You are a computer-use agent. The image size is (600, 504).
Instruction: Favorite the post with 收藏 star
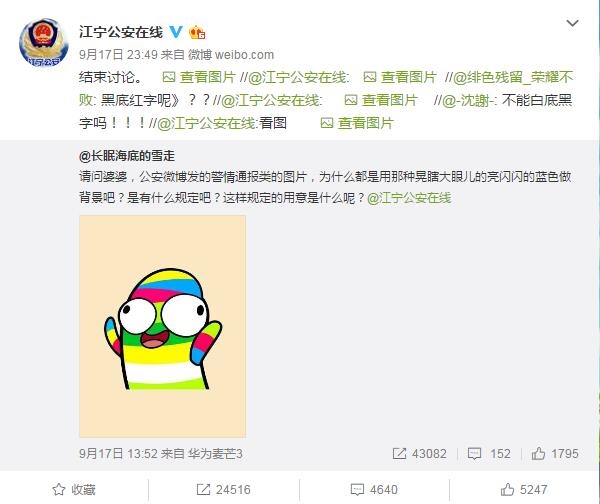pyautogui.click(x=74, y=489)
